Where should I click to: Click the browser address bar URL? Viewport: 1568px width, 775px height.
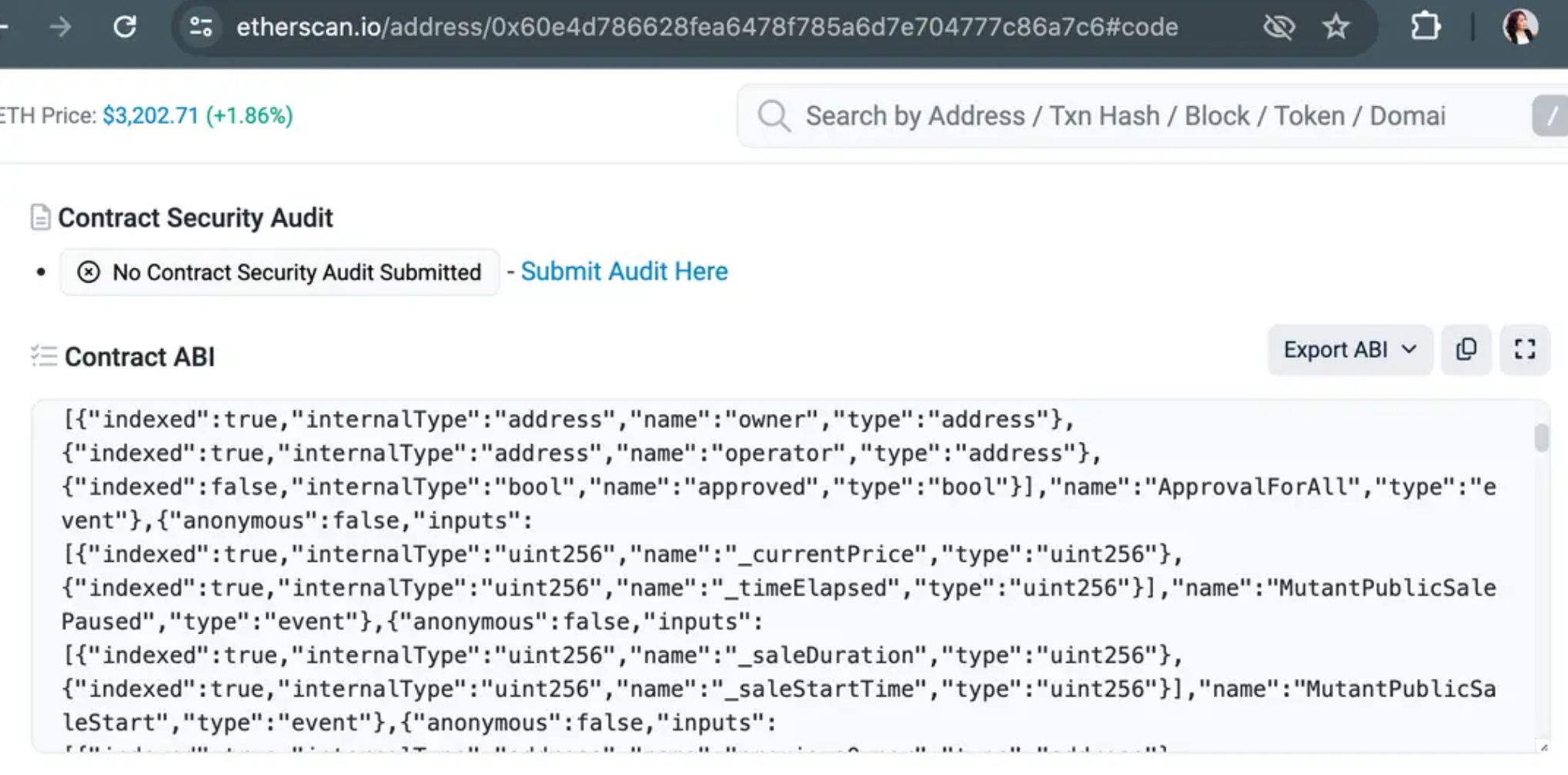click(707, 28)
